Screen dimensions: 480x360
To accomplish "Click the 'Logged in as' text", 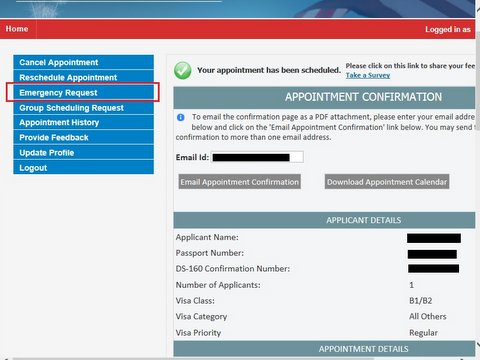I will [448, 29].
